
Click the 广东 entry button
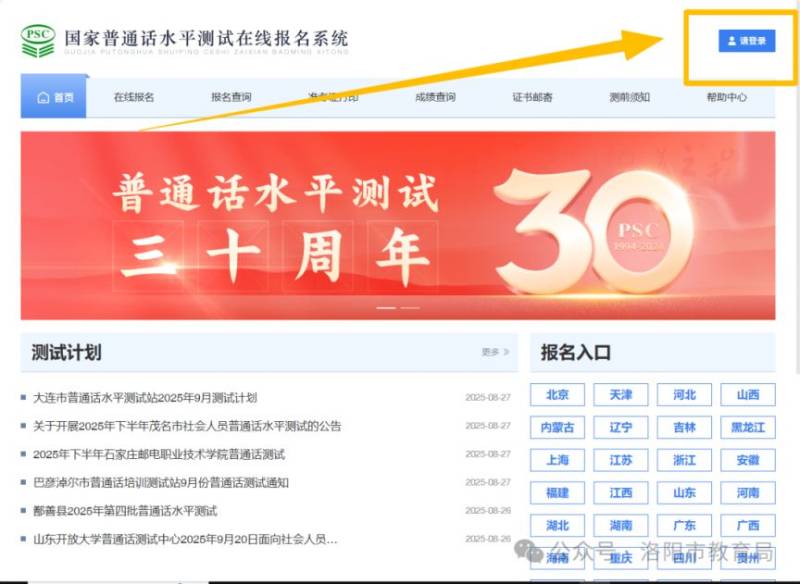[684, 525]
